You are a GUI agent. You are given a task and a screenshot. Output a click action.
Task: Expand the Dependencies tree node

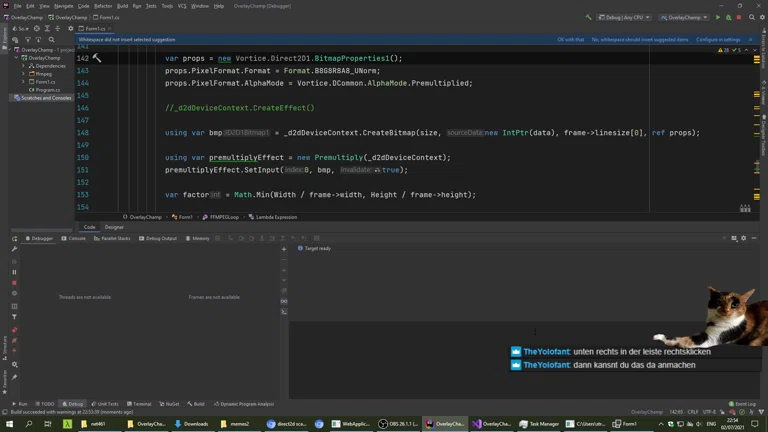point(24,66)
